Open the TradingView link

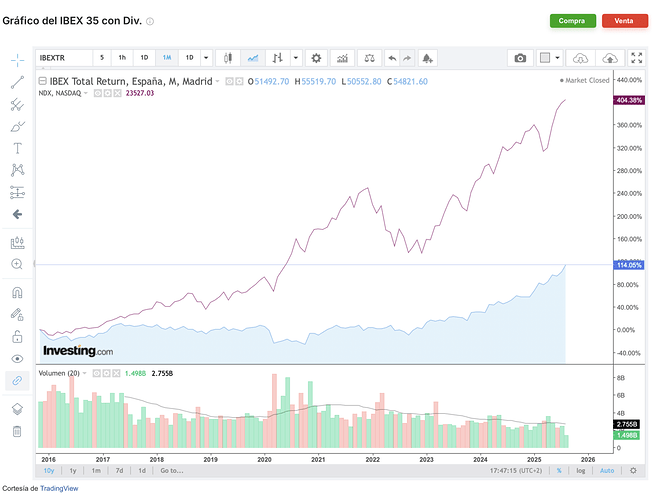[x=59, y=488]
